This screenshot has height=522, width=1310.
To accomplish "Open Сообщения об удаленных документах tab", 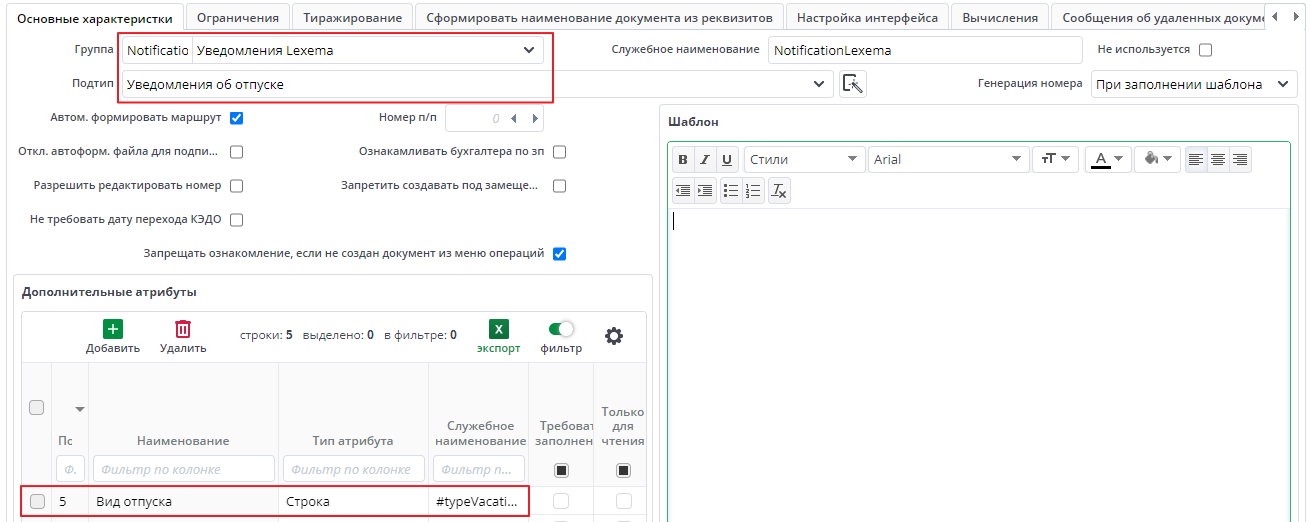I will click(1157, 18).
